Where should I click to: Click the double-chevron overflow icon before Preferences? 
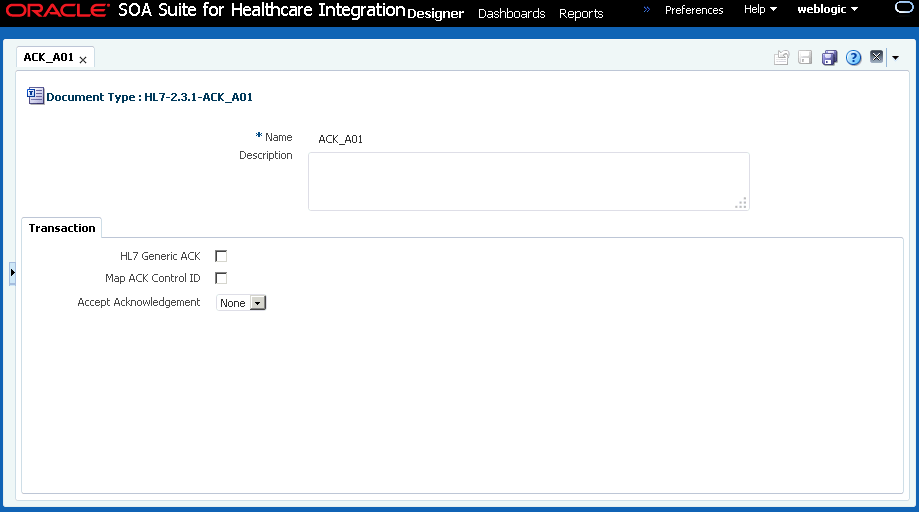click(x=646, y=9)
